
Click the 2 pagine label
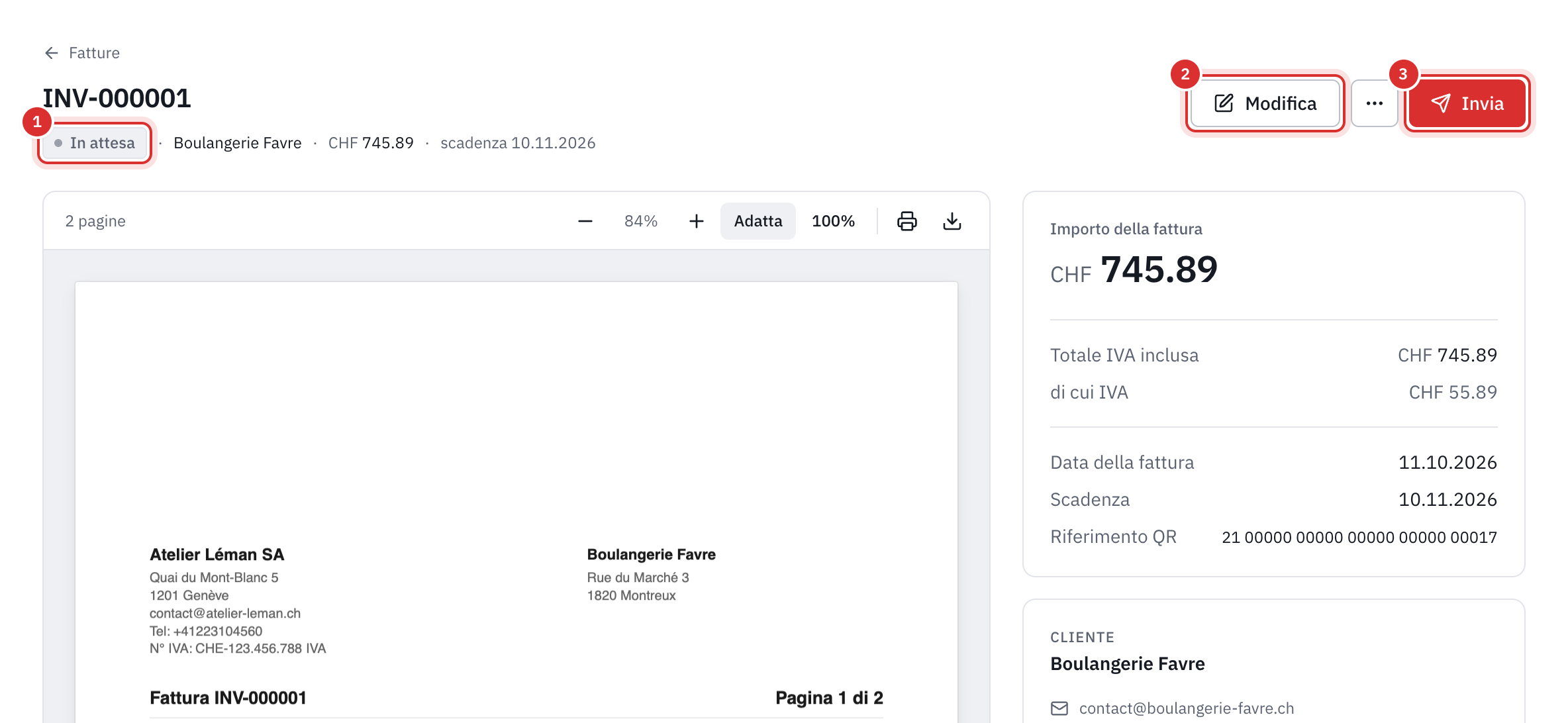pyautogui.click(x=95, y=221)
